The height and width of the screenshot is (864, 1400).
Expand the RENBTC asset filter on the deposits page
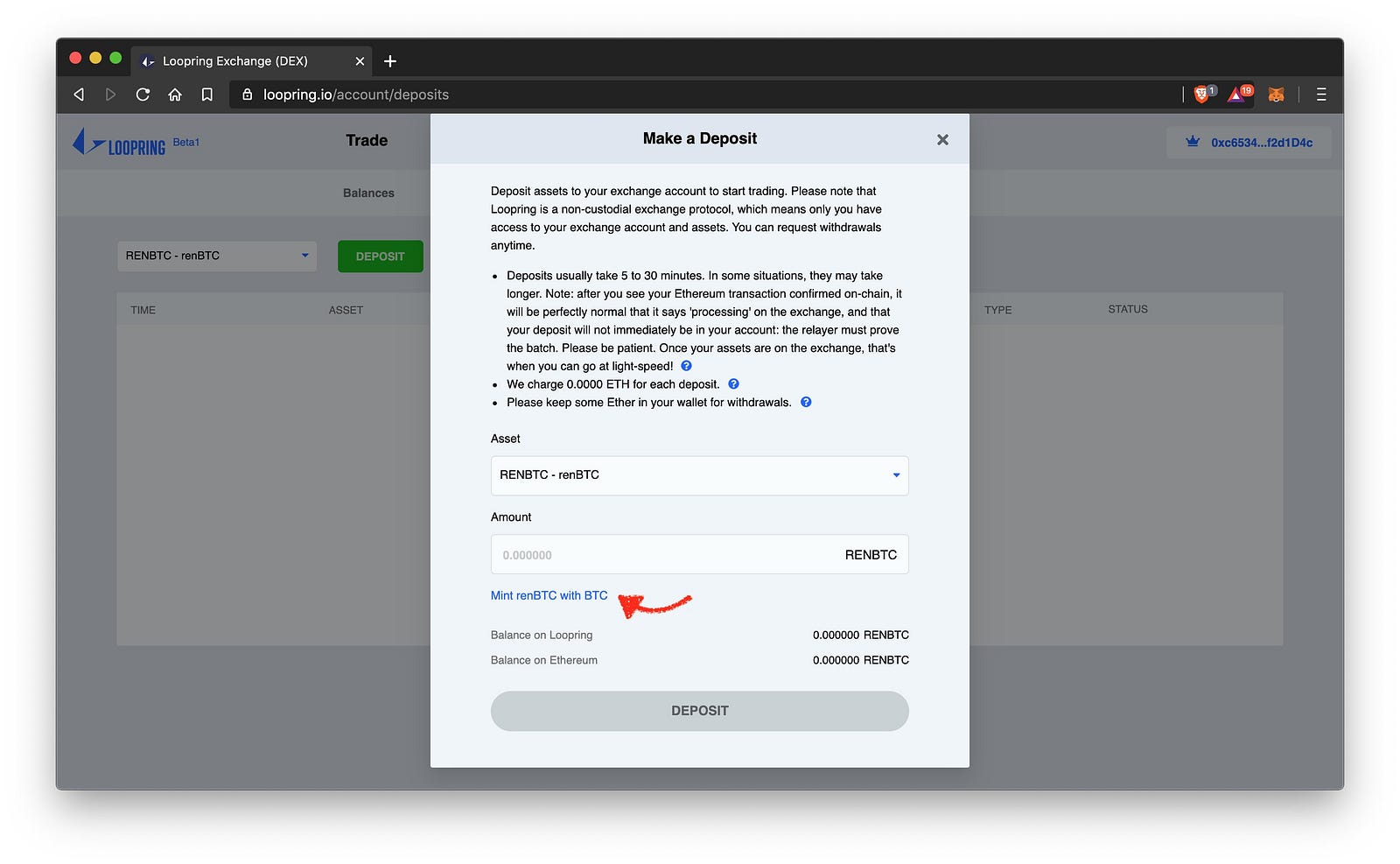click(217, 256)
